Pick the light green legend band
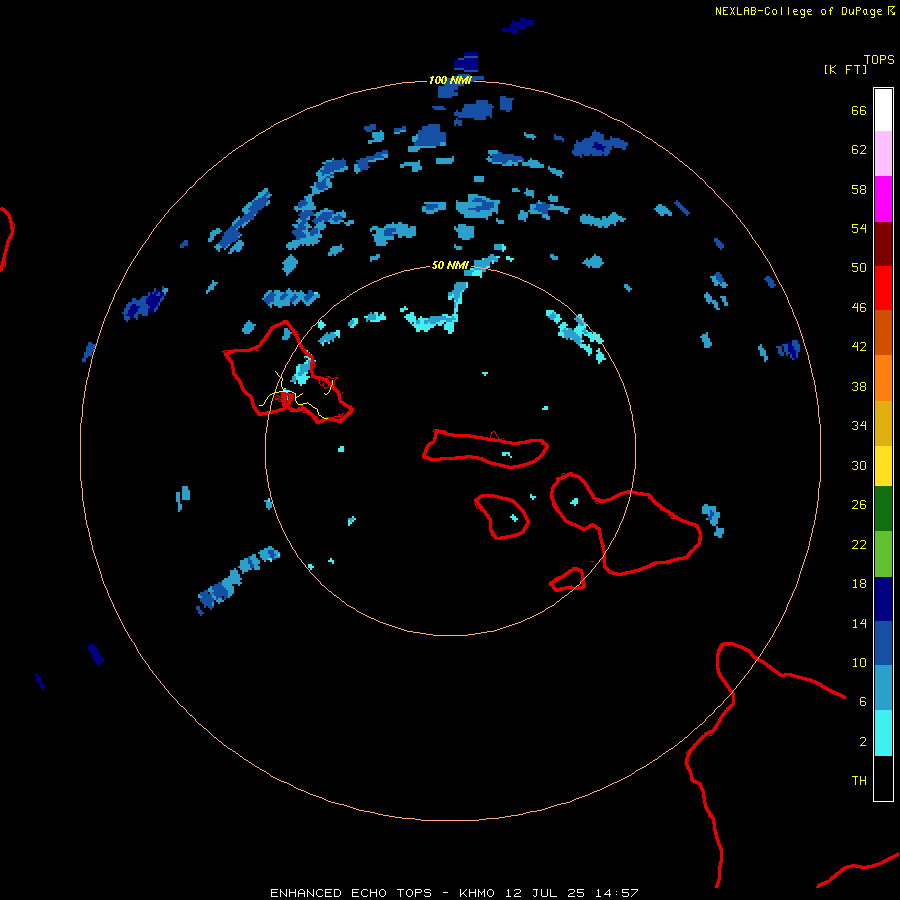This screenshot has height=900, width=900. pos(883,554)
